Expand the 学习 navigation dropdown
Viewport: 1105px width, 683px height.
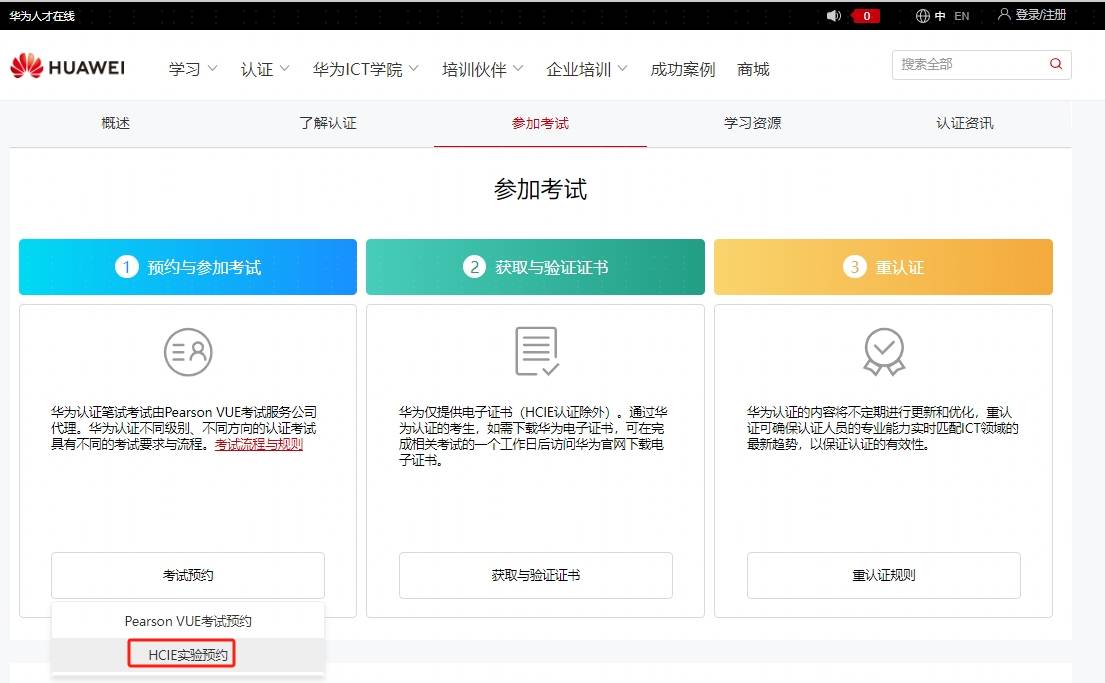[193, 69]
